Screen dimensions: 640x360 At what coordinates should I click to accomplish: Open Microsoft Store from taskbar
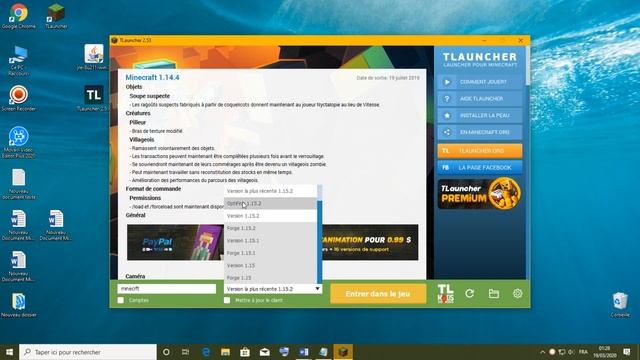[x=245, y=352]
